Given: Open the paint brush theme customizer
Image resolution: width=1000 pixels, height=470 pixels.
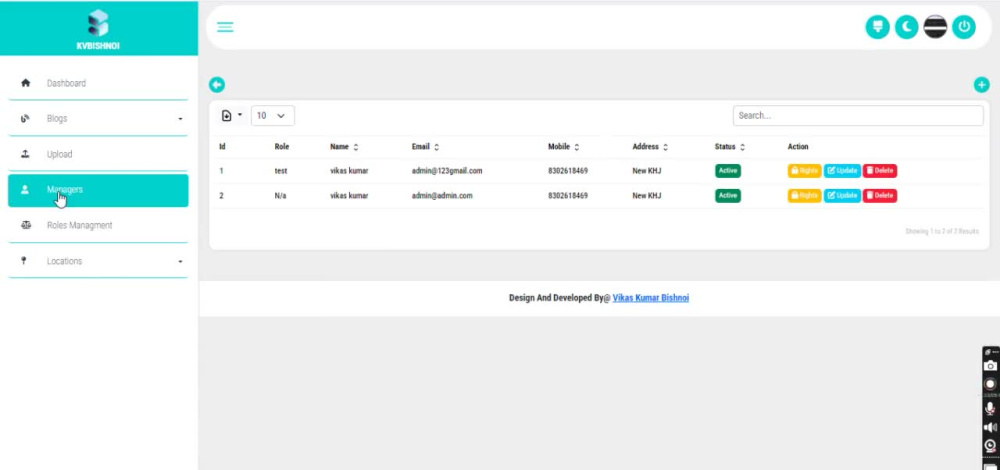Looking at the screenshot, I should tap(877, 27).
